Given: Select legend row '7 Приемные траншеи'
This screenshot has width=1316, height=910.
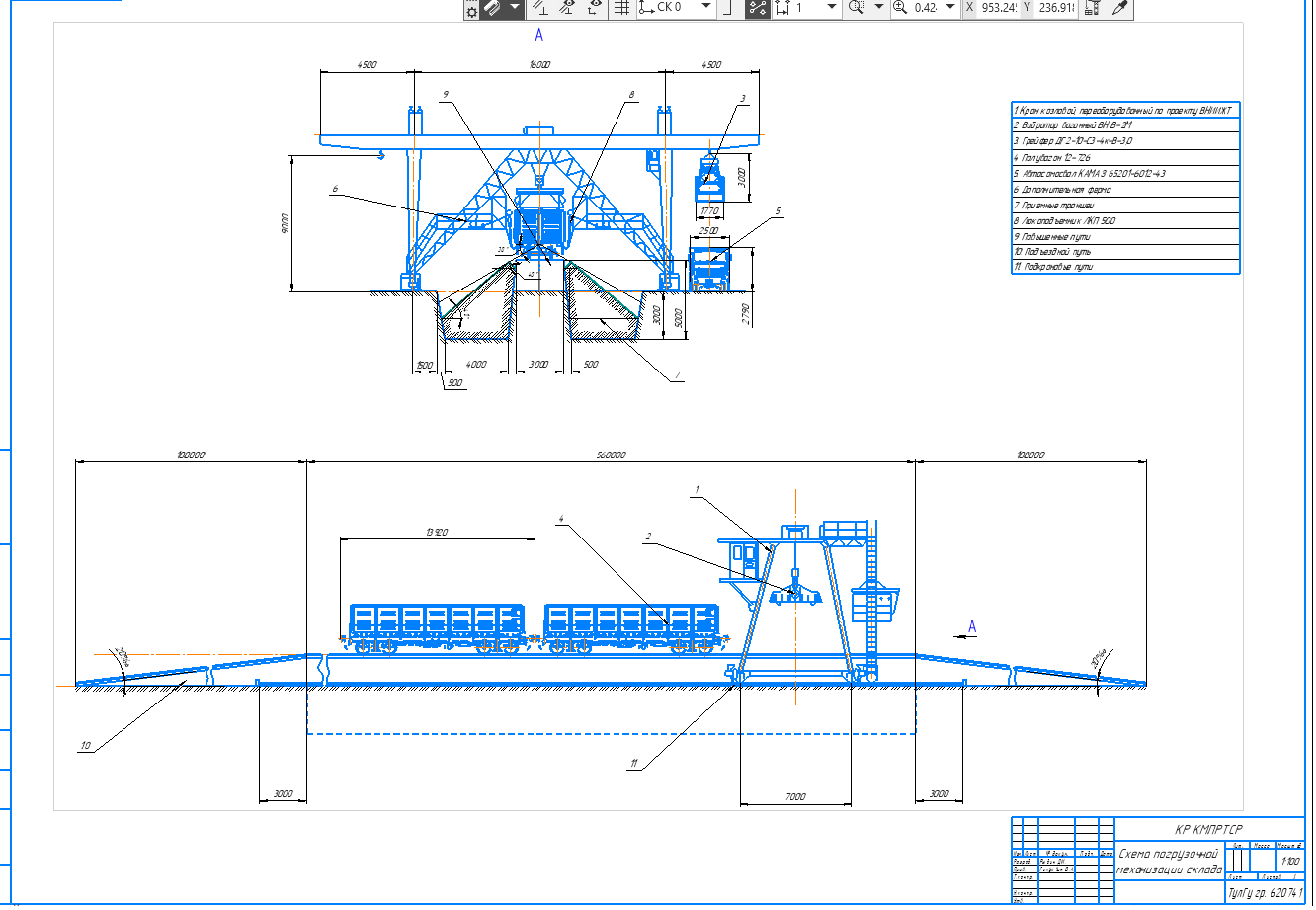Looking at the screenshot, I should click(1125, 205).
